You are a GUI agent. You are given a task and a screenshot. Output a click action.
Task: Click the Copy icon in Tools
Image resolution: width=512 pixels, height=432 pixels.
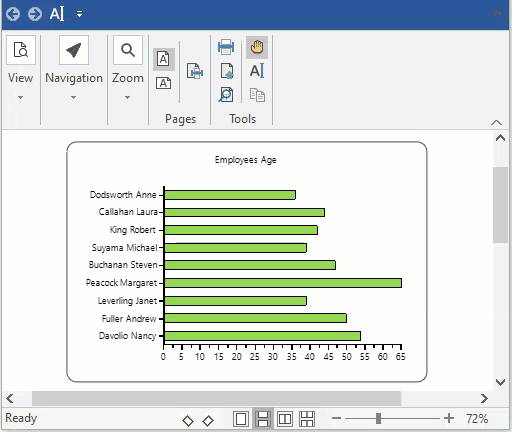[257, 95]
